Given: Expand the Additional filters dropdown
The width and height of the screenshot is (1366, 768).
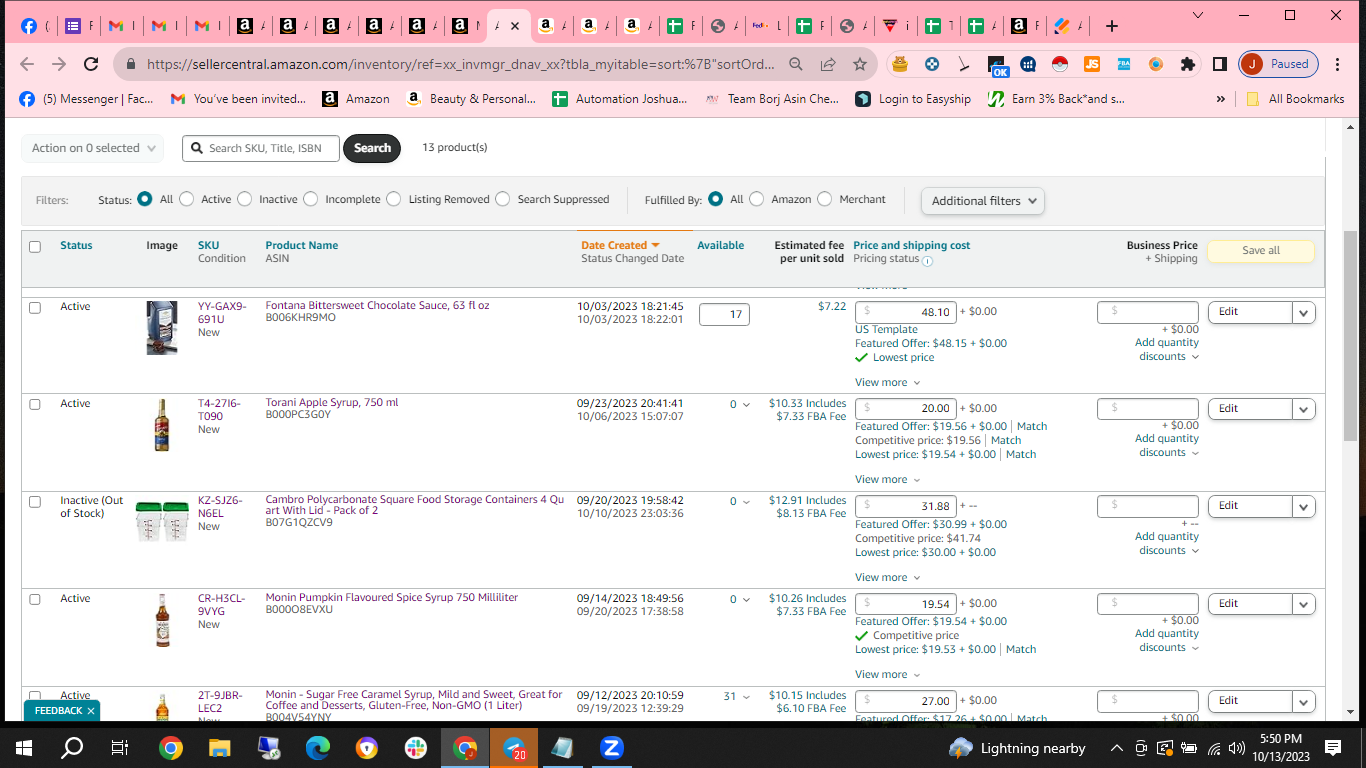Looking at the screenshot, I should 983,201.
